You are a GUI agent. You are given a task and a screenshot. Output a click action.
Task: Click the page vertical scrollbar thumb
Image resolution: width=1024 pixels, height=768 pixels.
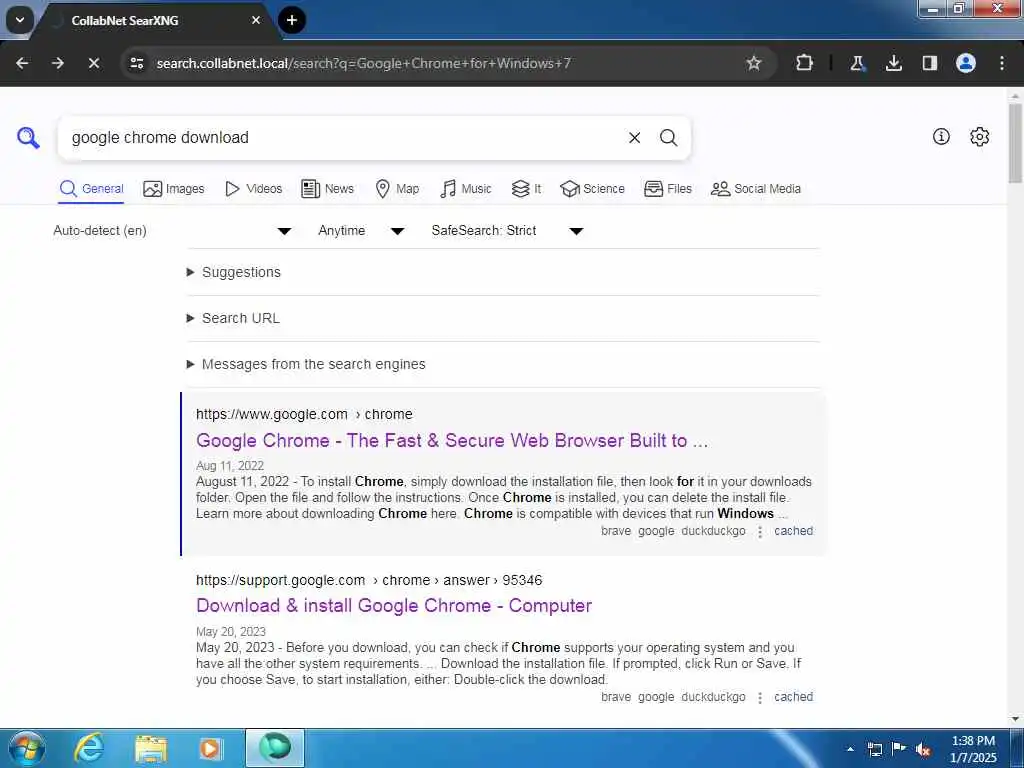(1015, 142)
